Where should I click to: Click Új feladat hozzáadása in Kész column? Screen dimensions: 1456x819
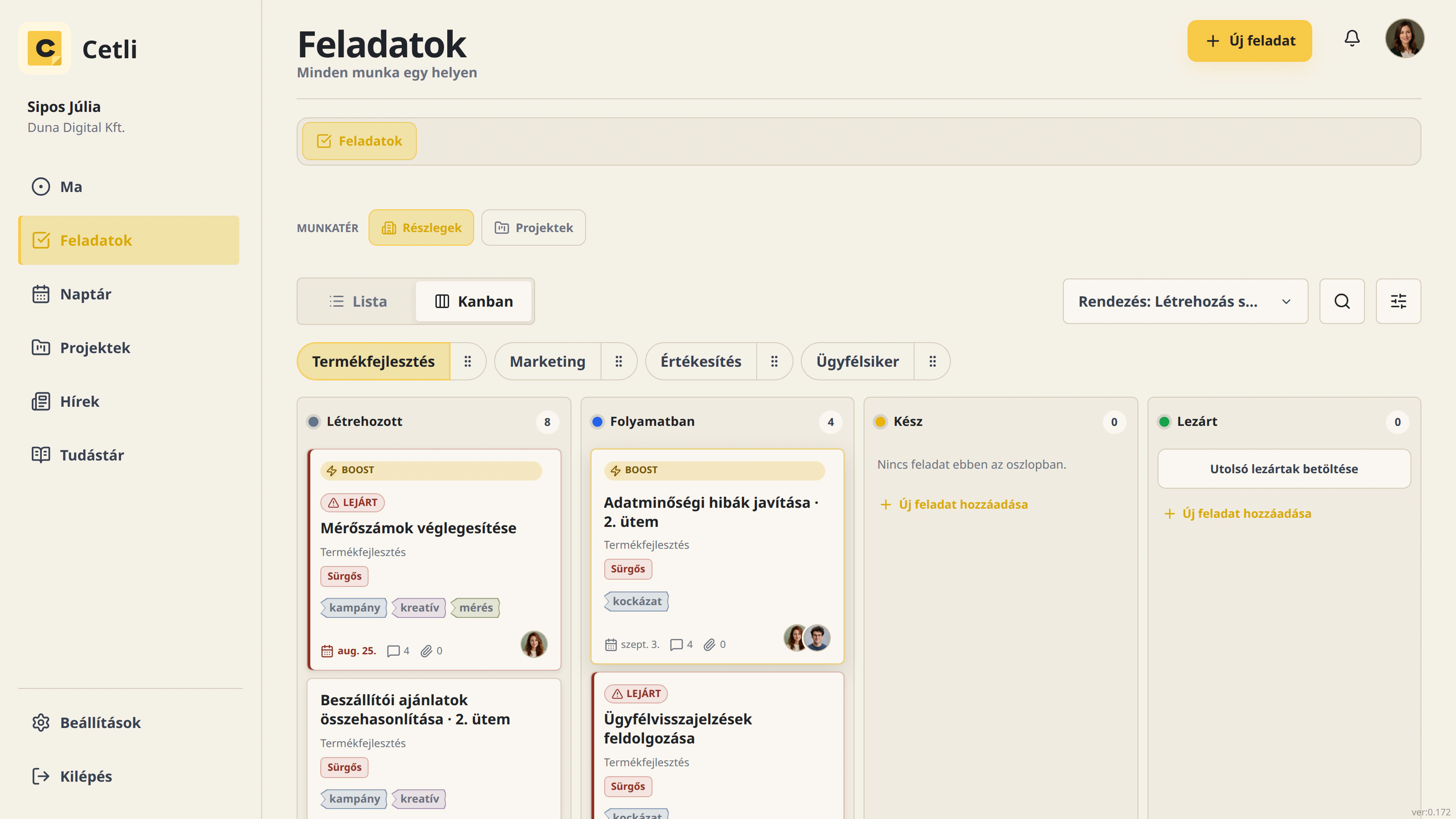[x=954, y=504]
